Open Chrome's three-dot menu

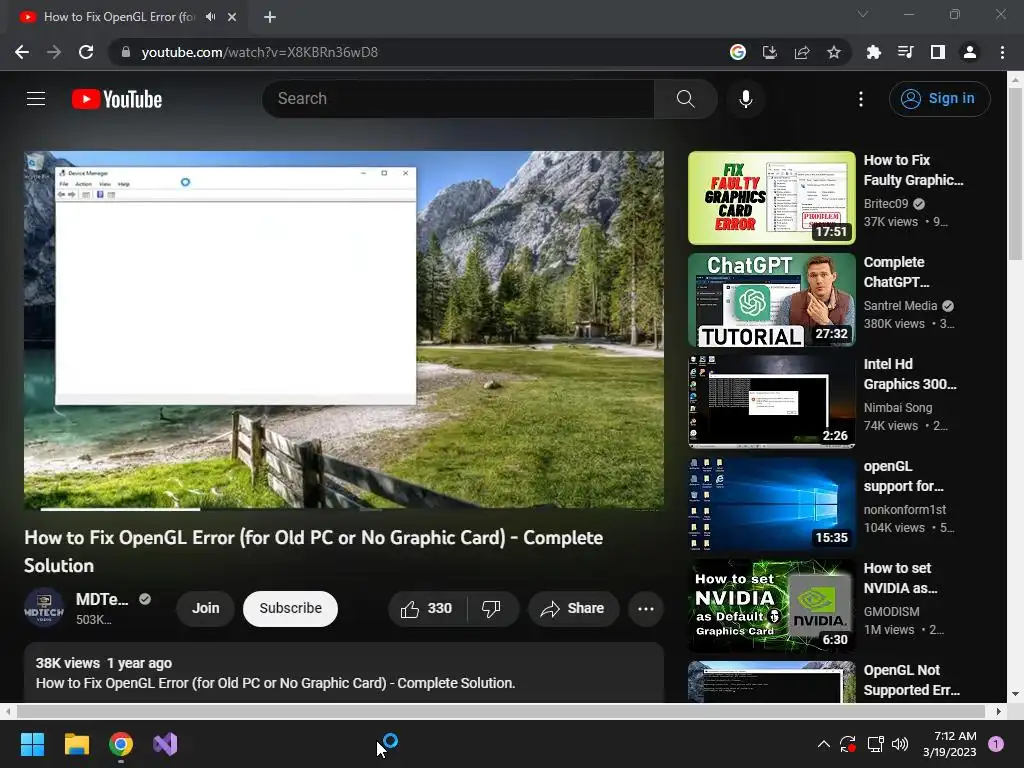[1002, 52]
